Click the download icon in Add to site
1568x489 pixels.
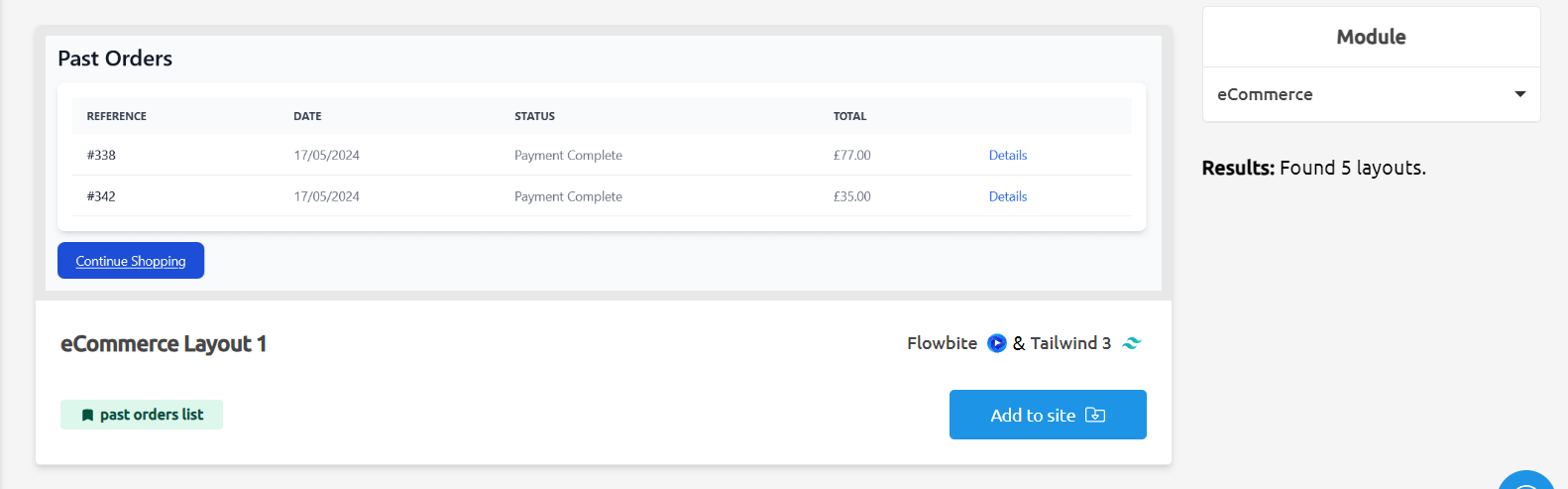point(1095,415)
